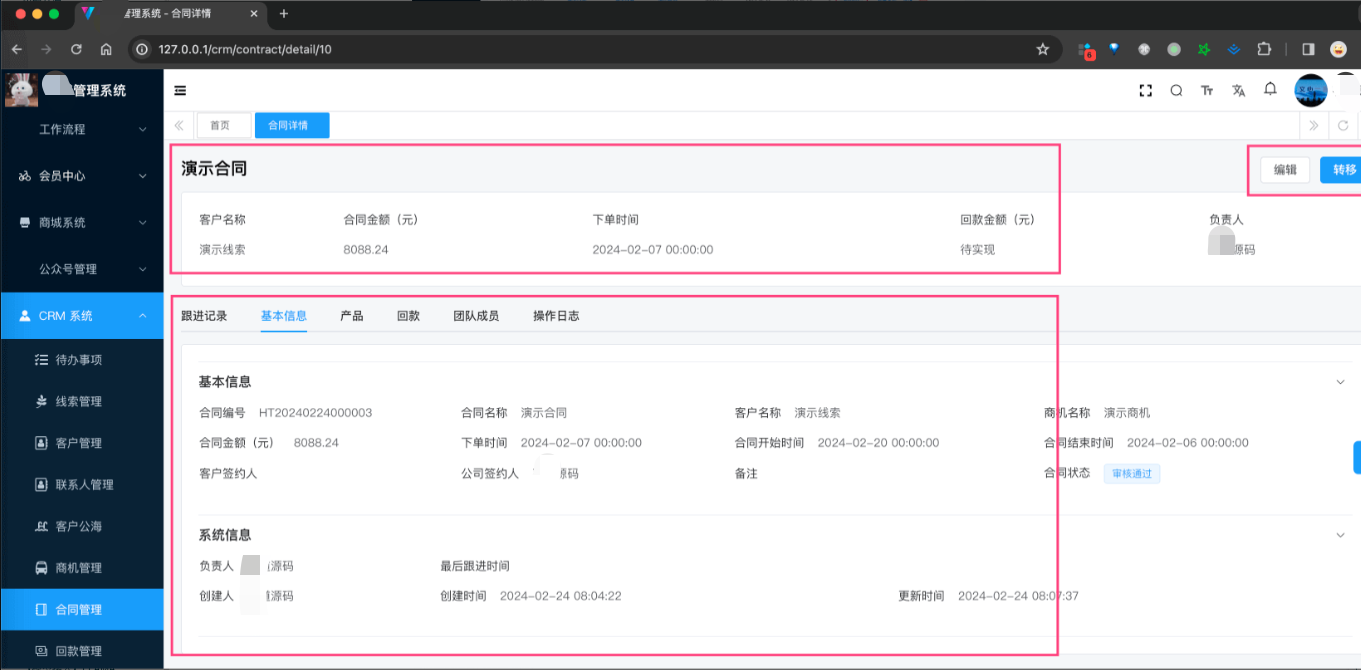Open a new browser tab with plus

(284, 14)
